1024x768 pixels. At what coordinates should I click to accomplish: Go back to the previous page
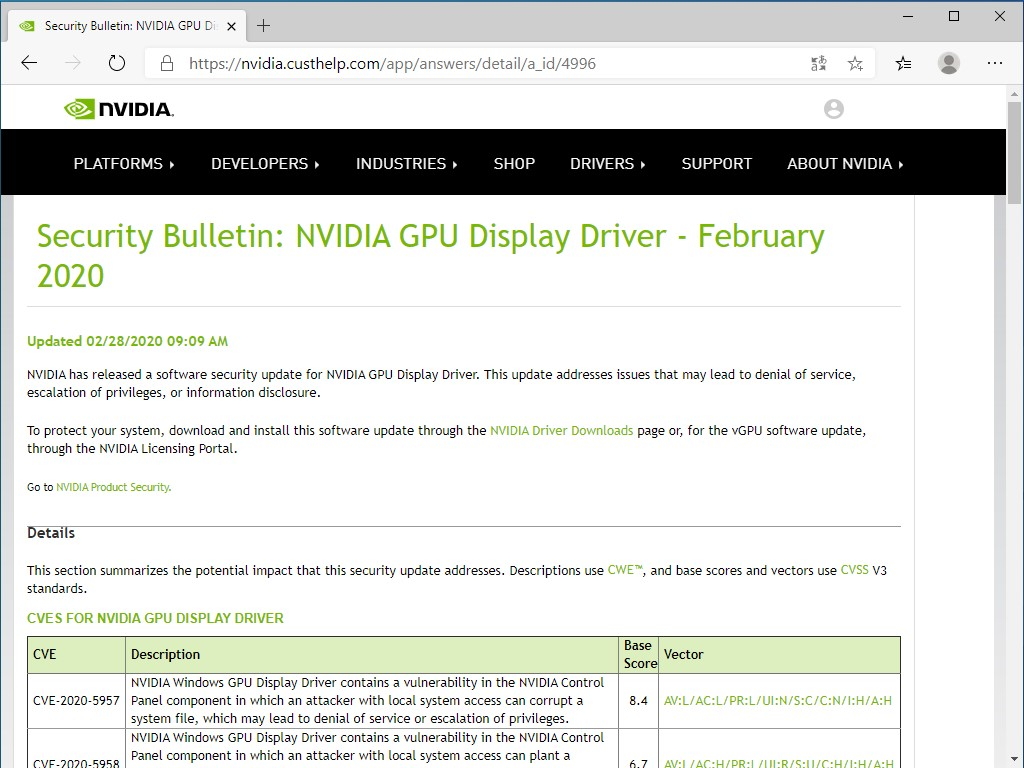(x=29, y=63)
